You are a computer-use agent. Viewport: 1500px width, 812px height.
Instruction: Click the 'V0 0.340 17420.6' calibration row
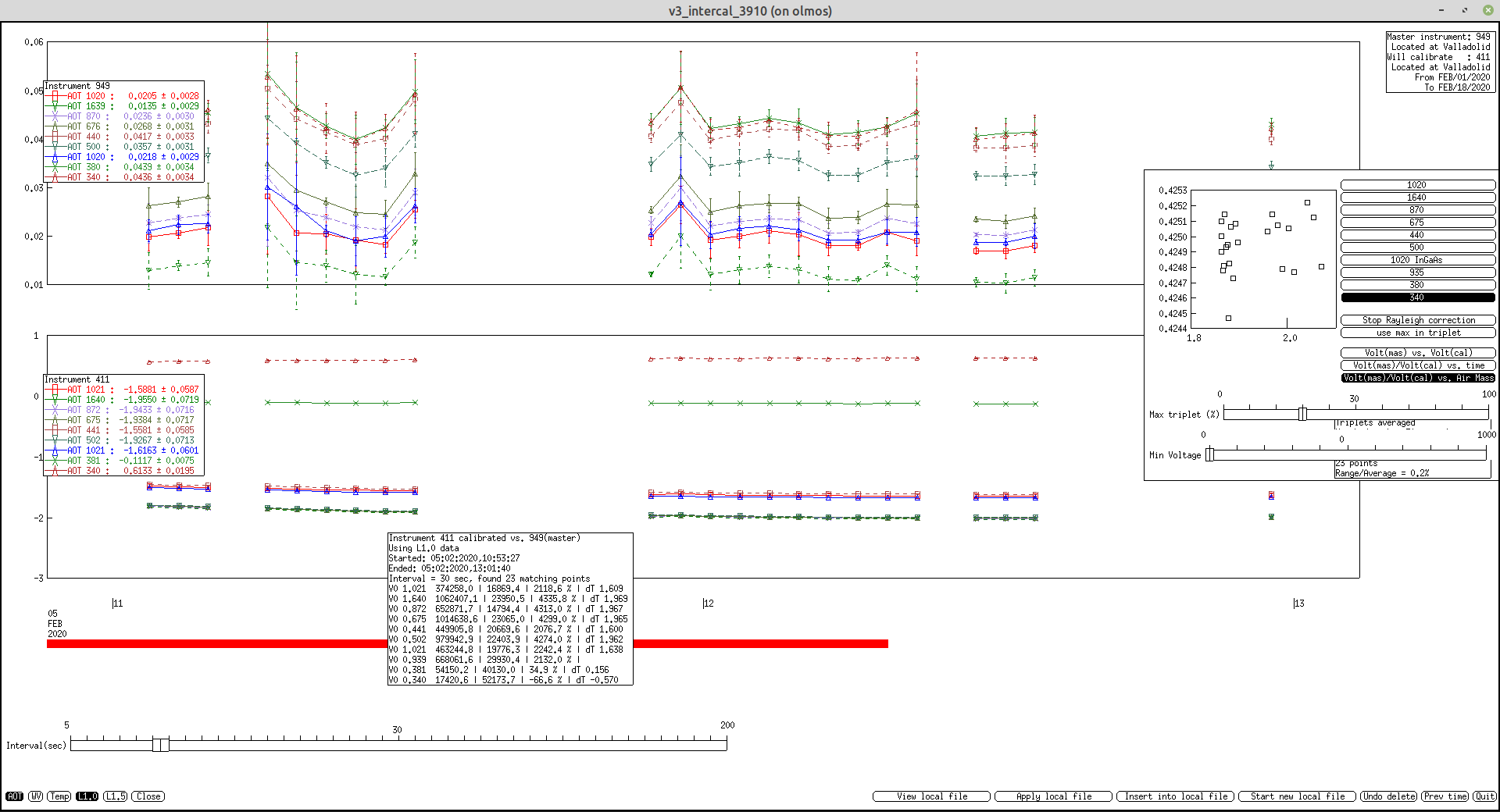coord(504,680)
